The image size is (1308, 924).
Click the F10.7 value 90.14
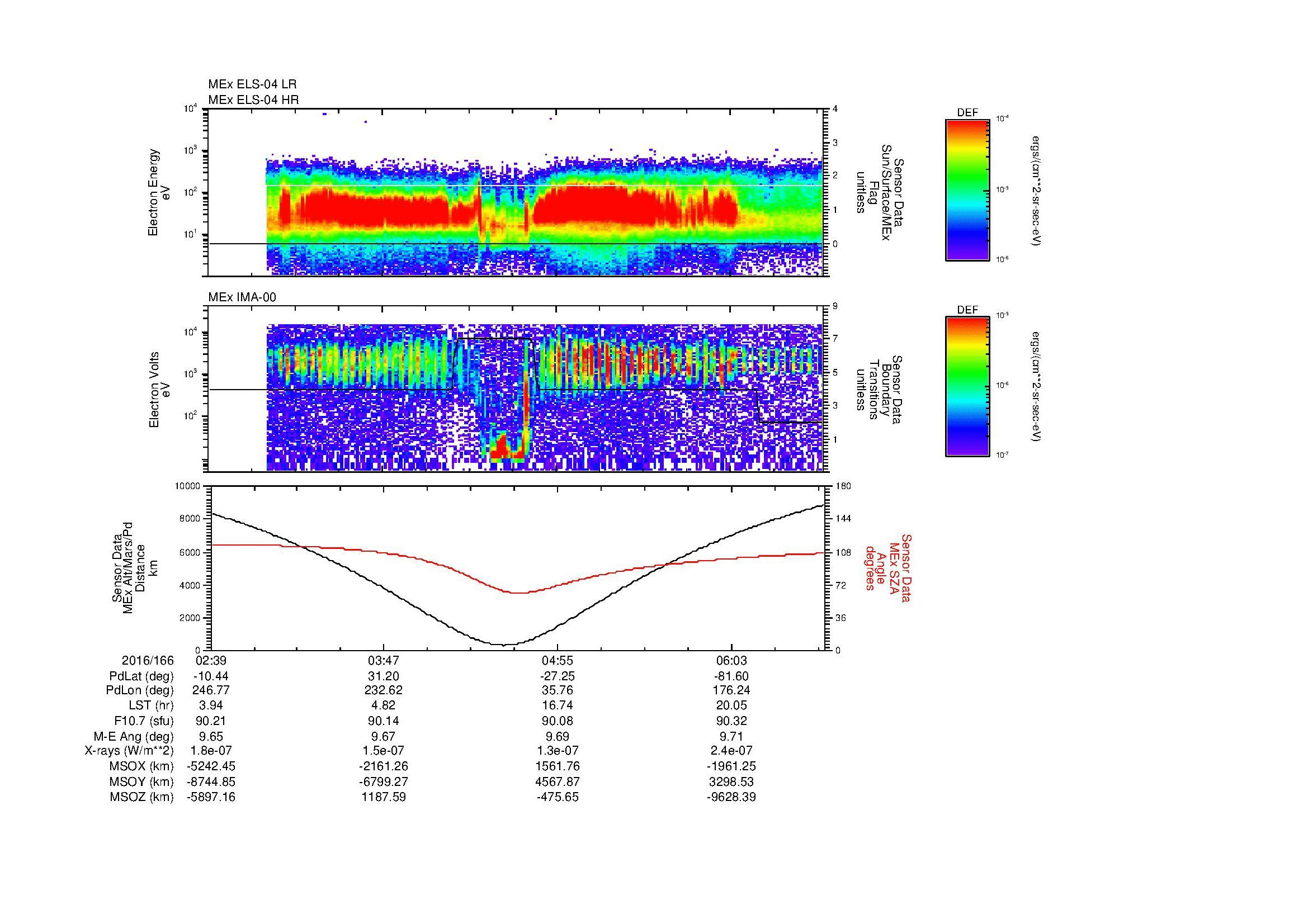click(384, 721)
